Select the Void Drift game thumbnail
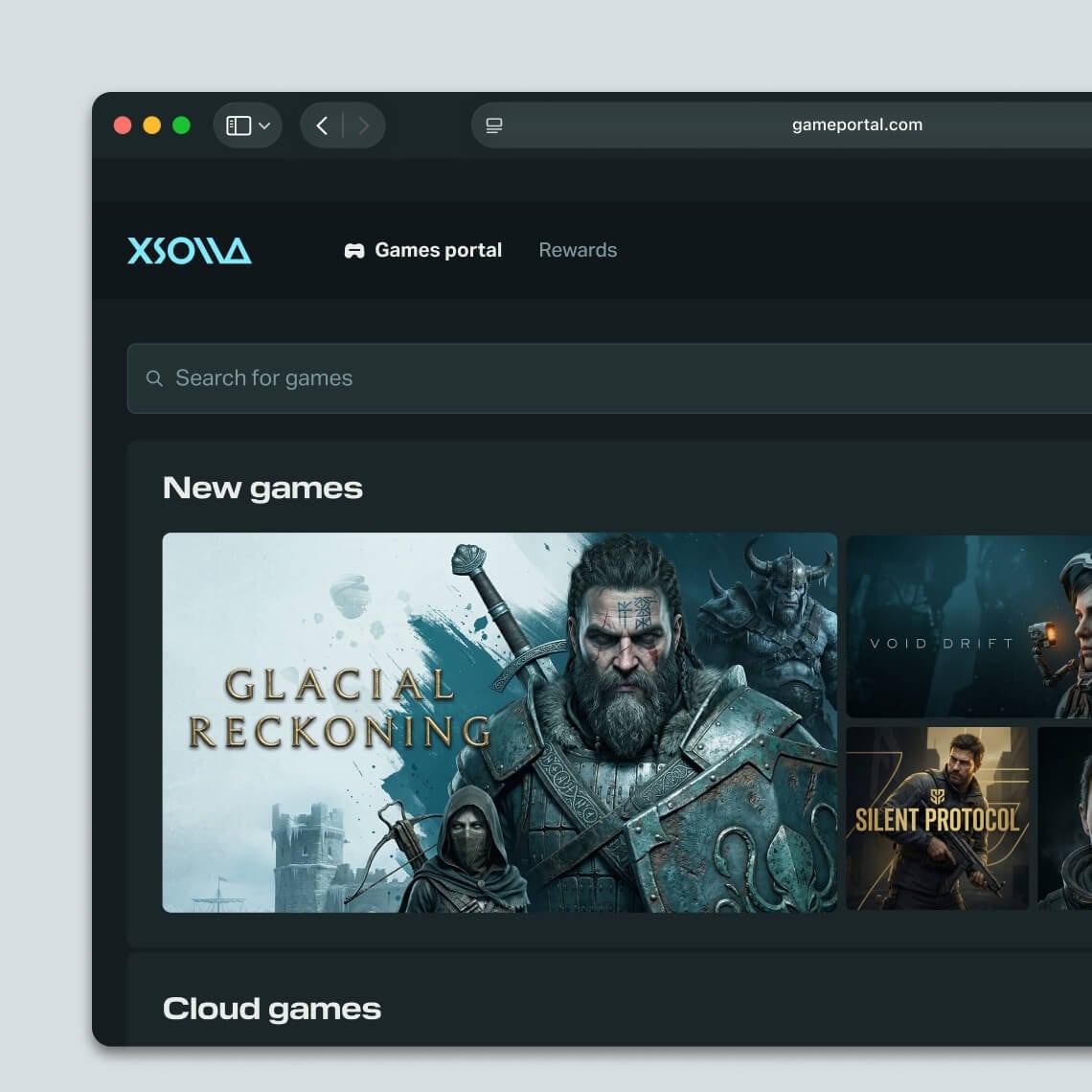Image resolution: width=1092 pixels, height=1092 pixels. (967, 626)
